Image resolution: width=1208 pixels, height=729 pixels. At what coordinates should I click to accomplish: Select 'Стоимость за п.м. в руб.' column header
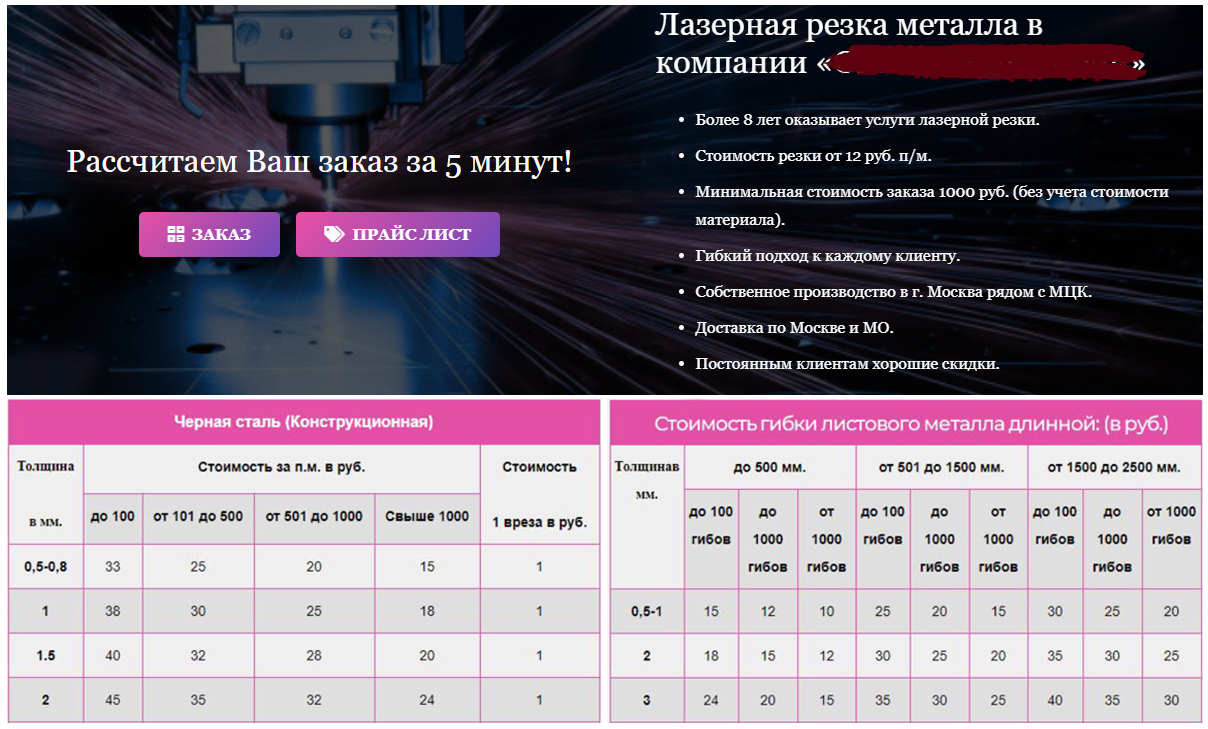(x=281, y=467)
